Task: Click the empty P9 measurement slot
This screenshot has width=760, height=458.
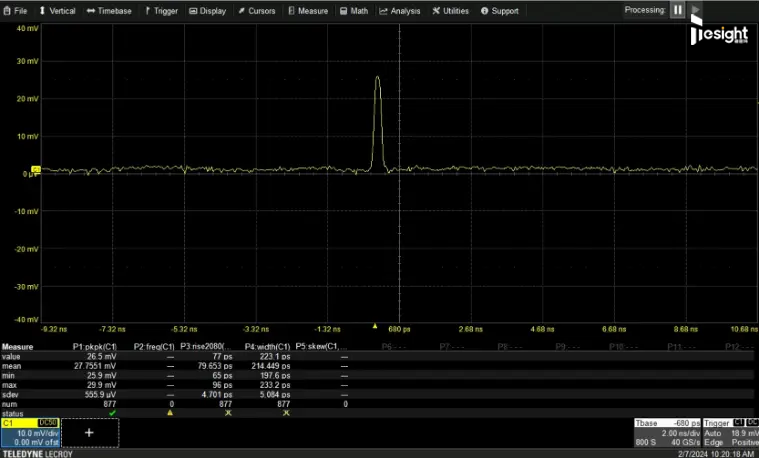Action: [568, 347]
